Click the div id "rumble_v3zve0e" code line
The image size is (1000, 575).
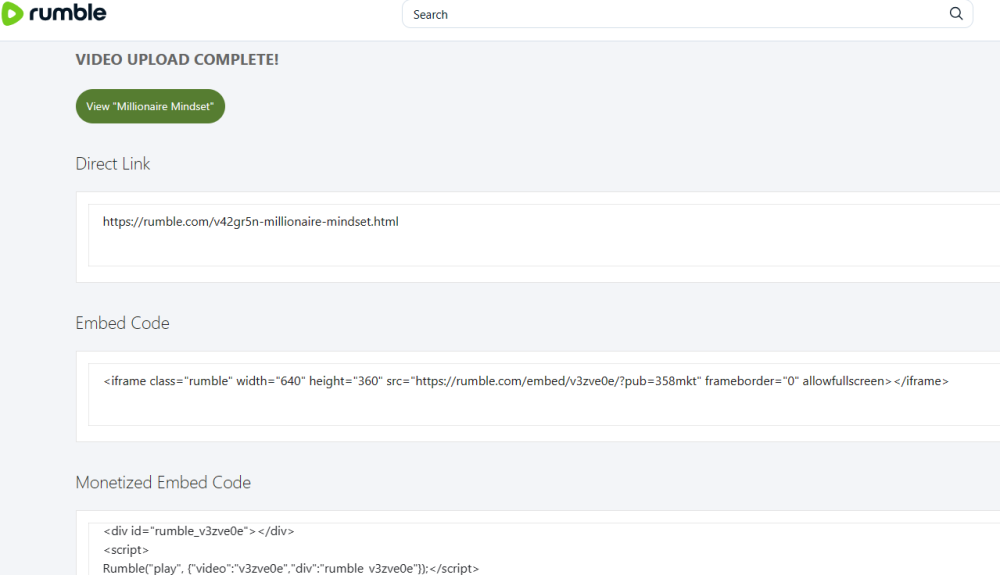pyautogui.click(x=198, y=531)
